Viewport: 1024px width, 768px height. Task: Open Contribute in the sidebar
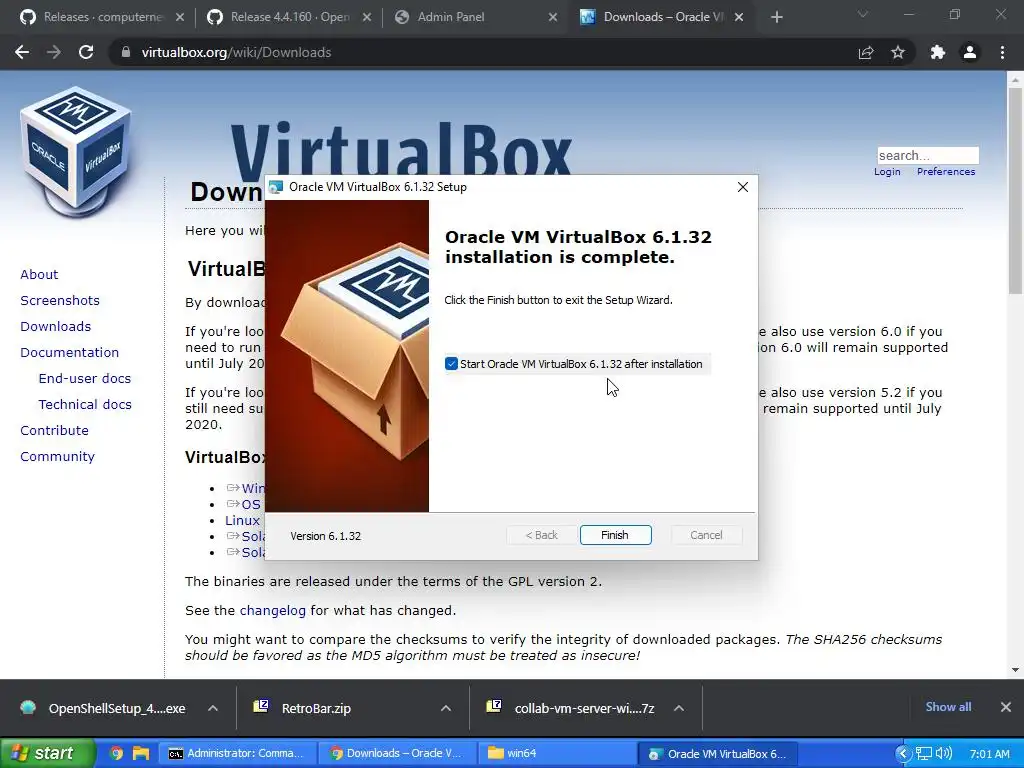pos(54,431)
